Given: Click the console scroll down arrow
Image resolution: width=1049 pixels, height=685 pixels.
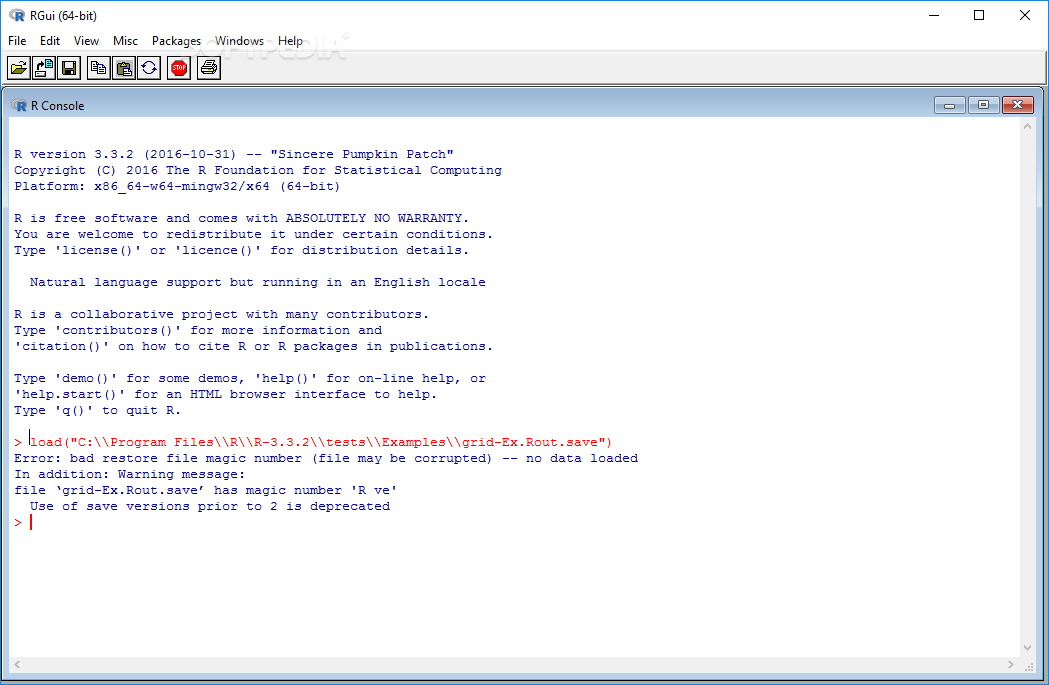Looking at the screenshot, I should coord(1028,648).
